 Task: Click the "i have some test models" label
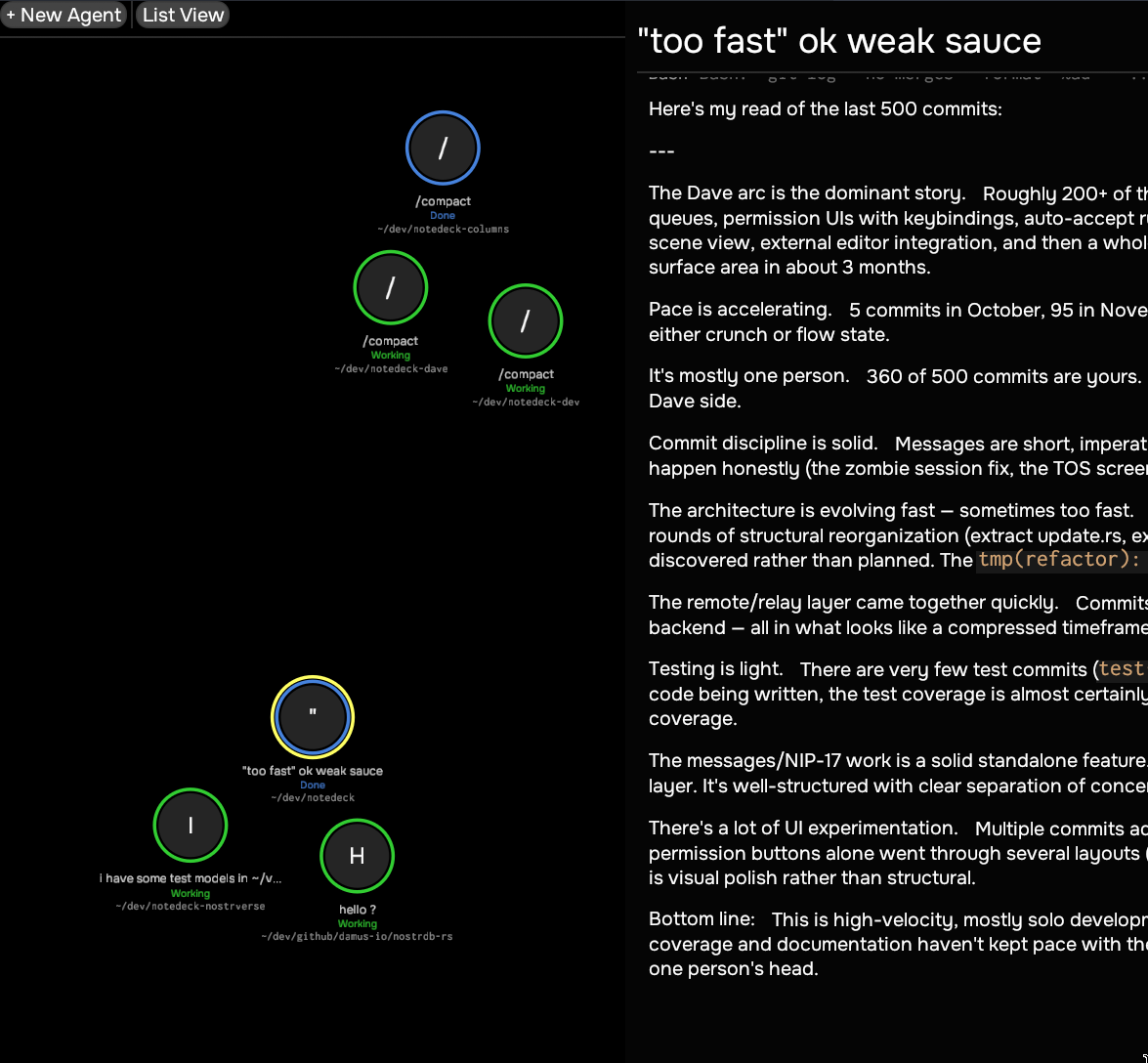(191, 878)
